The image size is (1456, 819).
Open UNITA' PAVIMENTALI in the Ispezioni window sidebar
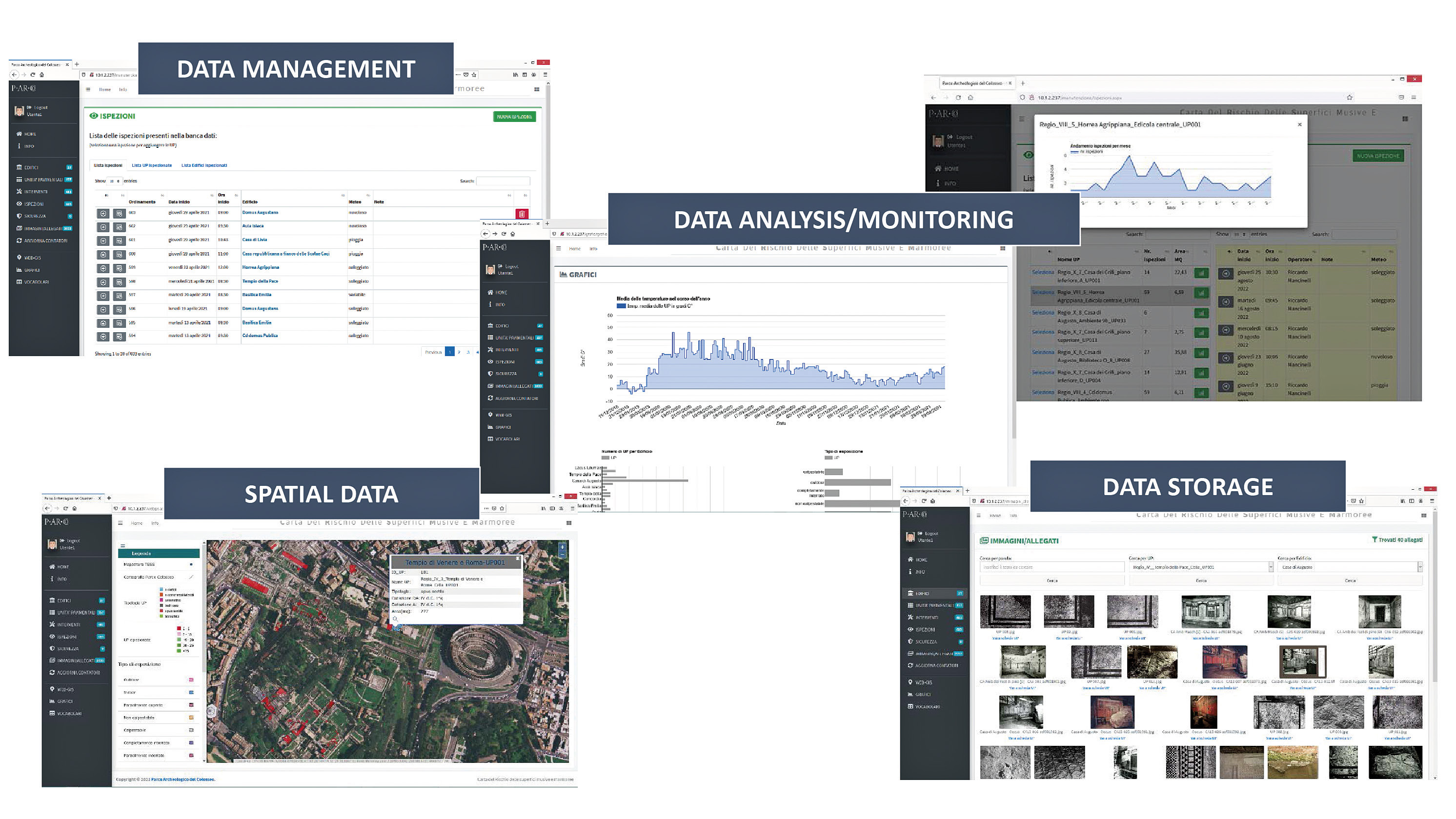click(x=44, y=180)
